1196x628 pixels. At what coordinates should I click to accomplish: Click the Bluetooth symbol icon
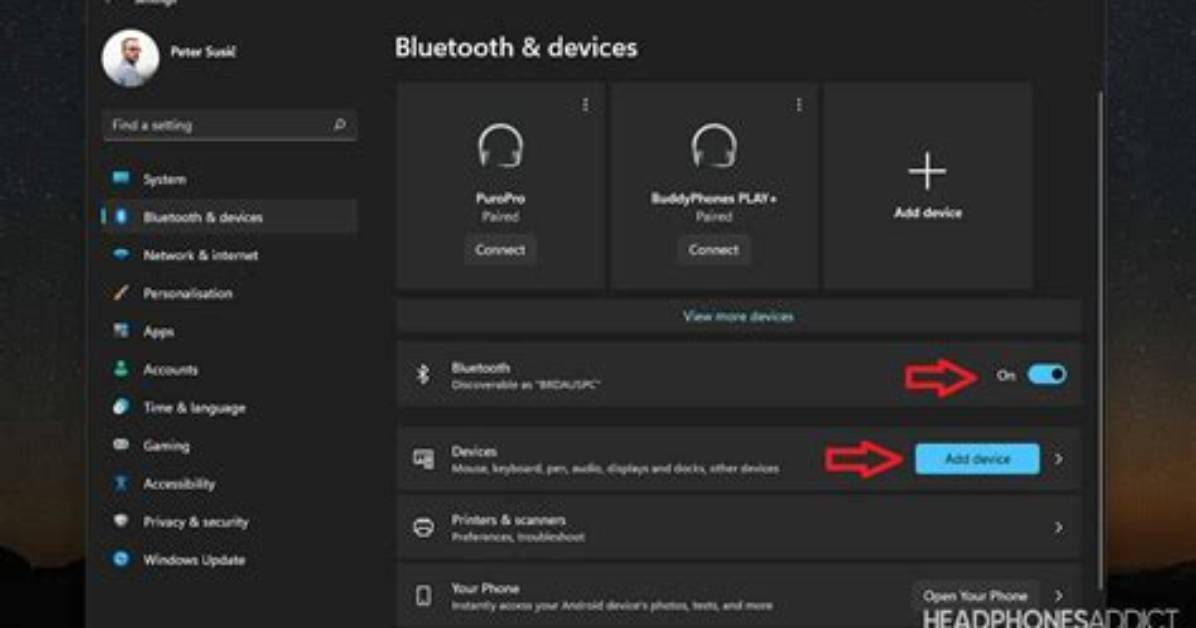(x=423, y=374)
